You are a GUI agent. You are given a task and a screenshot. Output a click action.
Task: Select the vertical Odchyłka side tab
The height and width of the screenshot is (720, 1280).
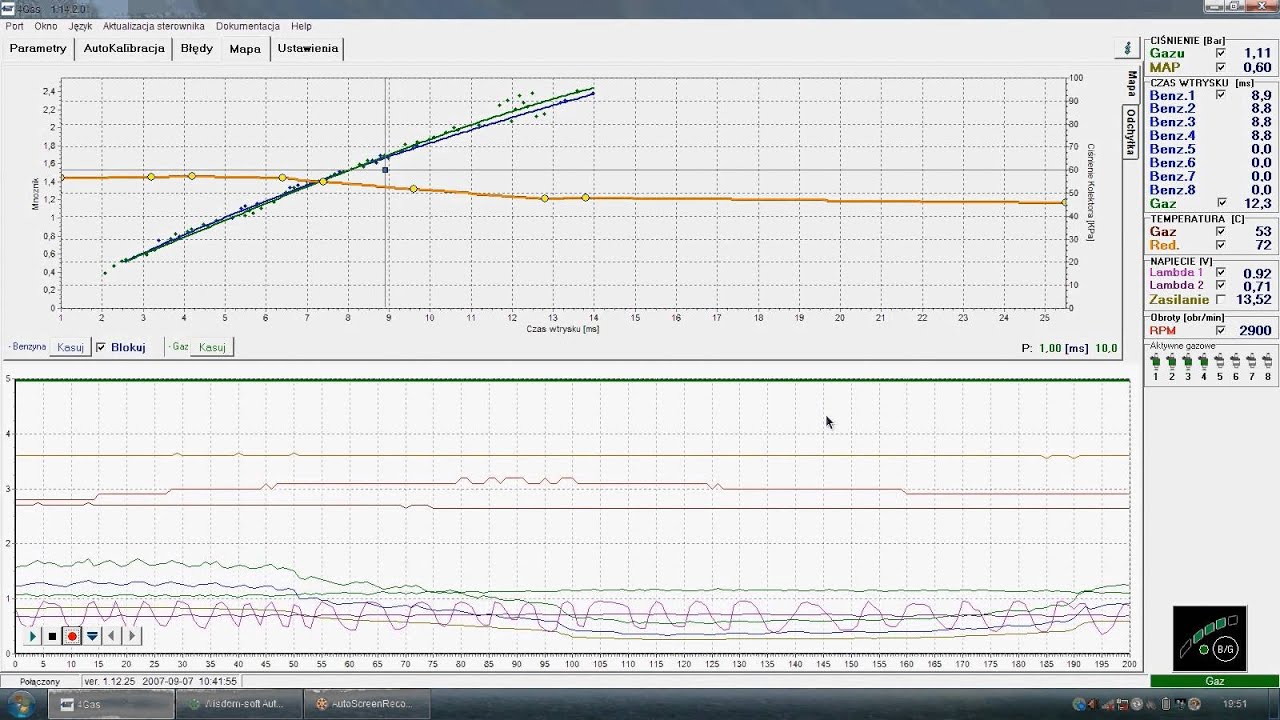1131,132
